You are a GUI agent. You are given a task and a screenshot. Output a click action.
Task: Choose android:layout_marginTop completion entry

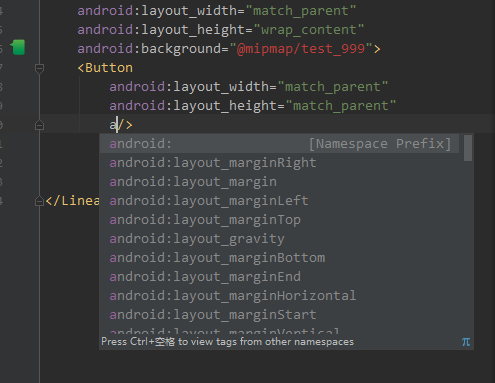tap(279, 220)
